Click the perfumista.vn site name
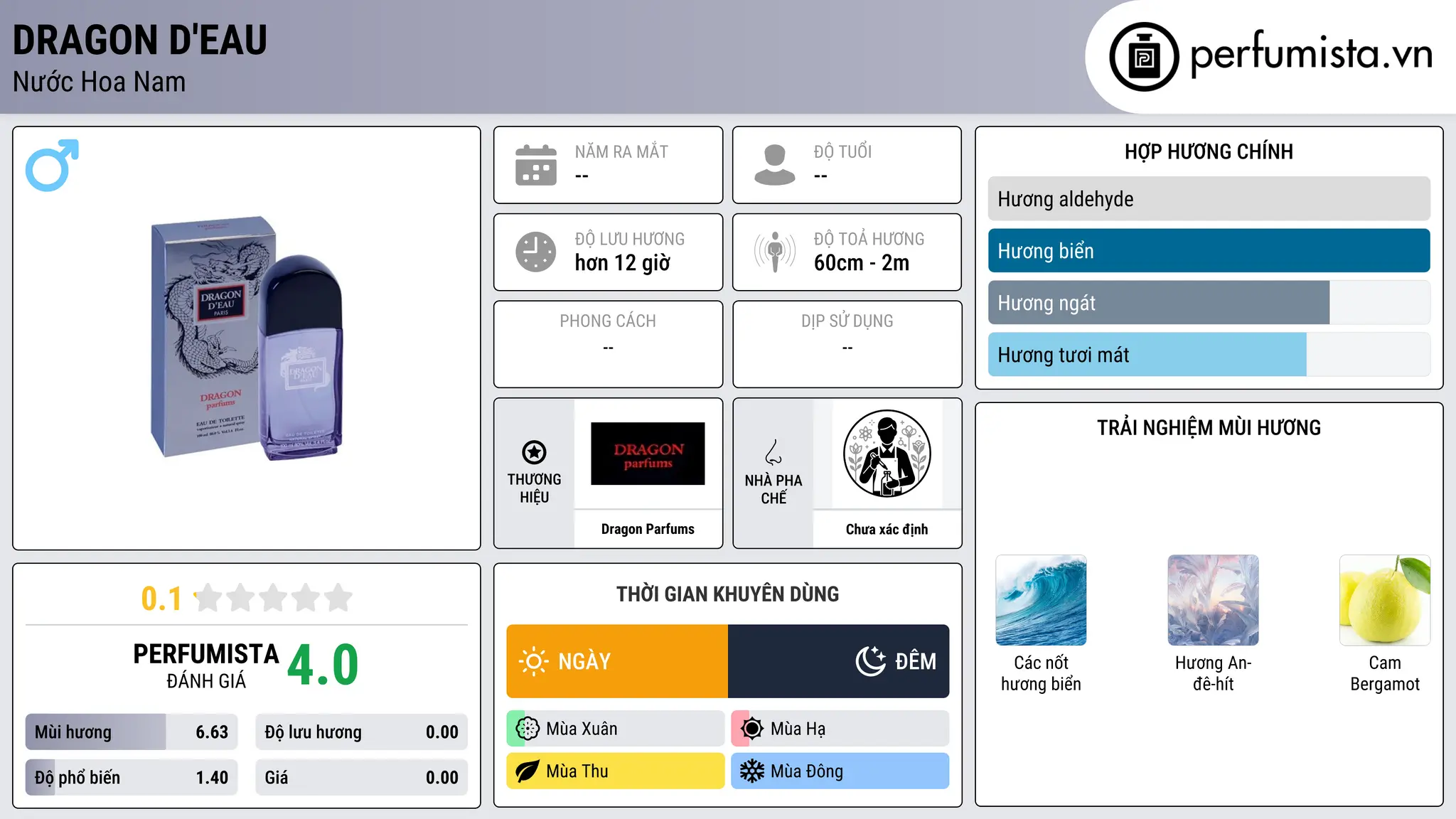The height and width of the screenshot is (819, 1456). pos(1311,54)
